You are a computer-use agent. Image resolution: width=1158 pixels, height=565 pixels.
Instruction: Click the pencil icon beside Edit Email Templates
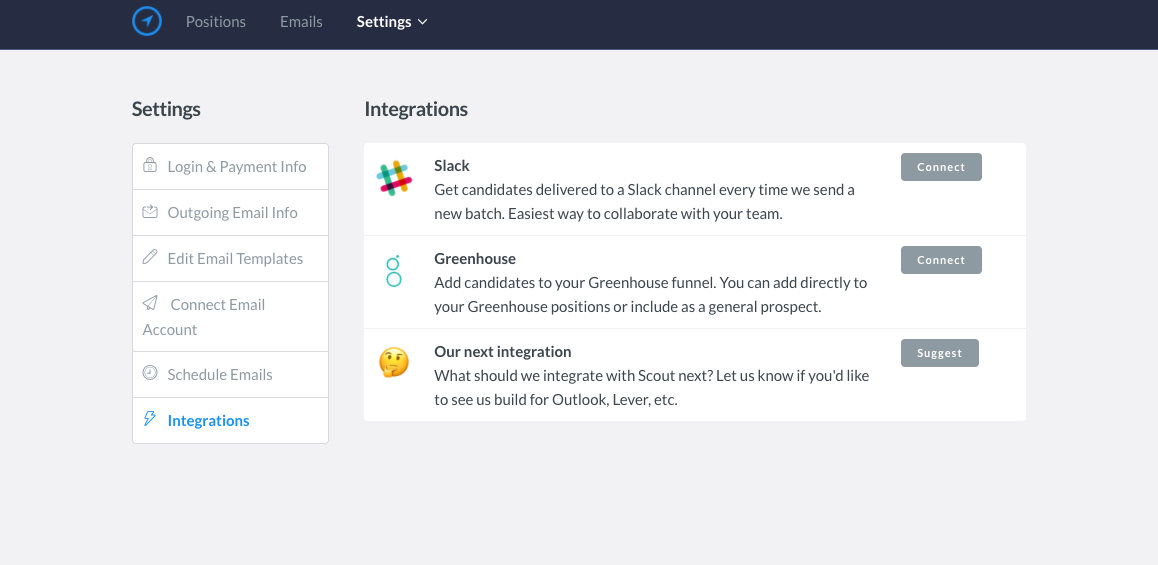150,257
